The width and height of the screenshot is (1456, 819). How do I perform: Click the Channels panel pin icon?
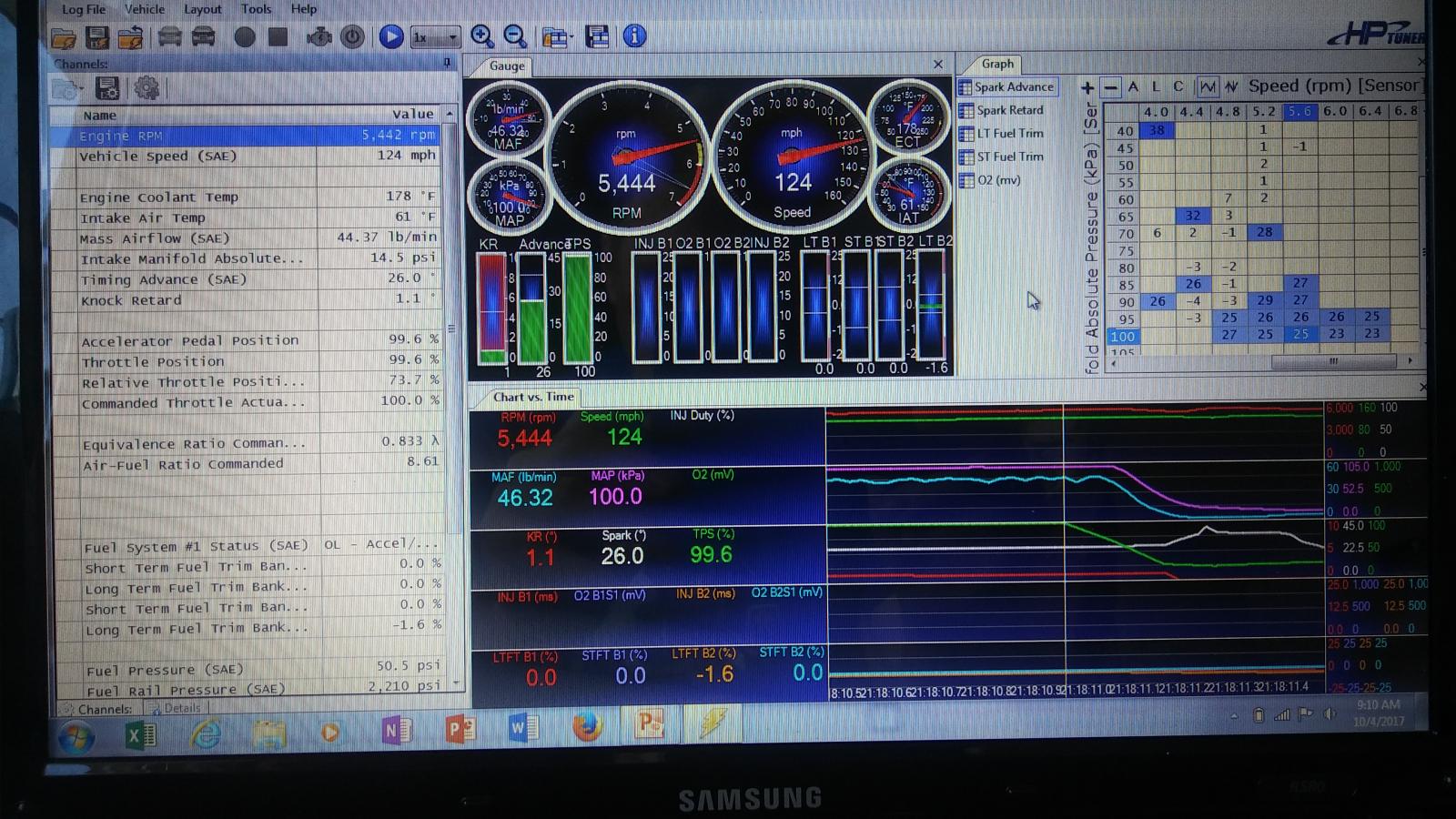pyautogui.click(x=447, y=63)
